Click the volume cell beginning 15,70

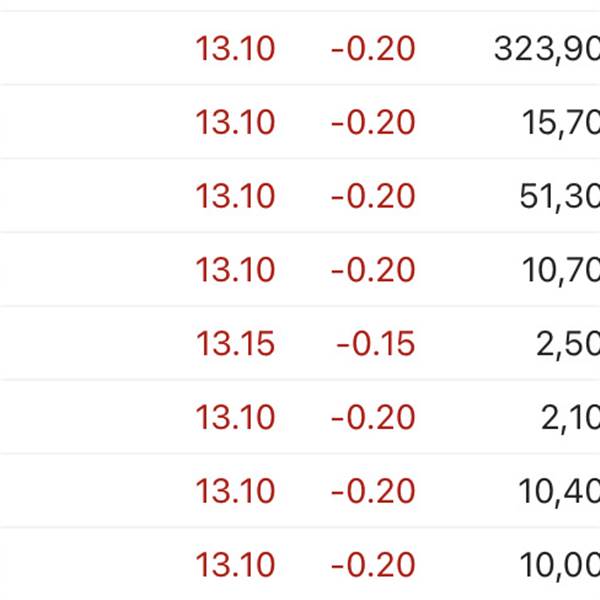point(561,123)
